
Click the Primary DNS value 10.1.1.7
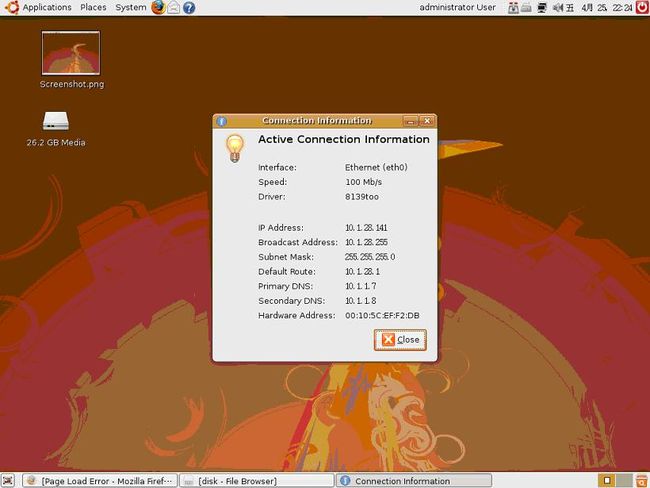point(361,286)
